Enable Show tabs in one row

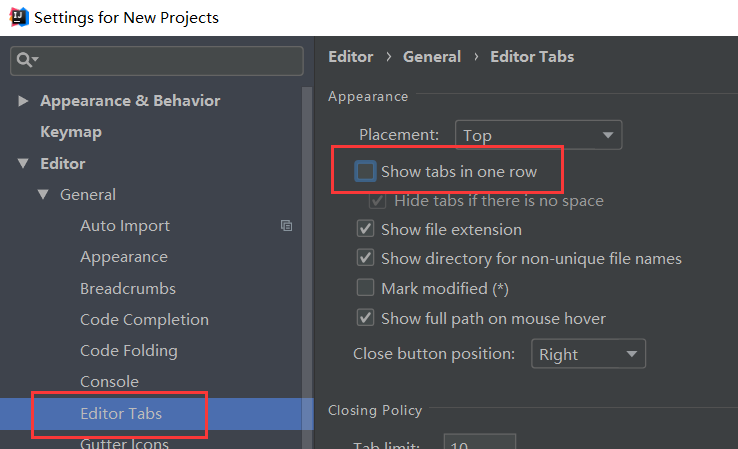[366, 172]
